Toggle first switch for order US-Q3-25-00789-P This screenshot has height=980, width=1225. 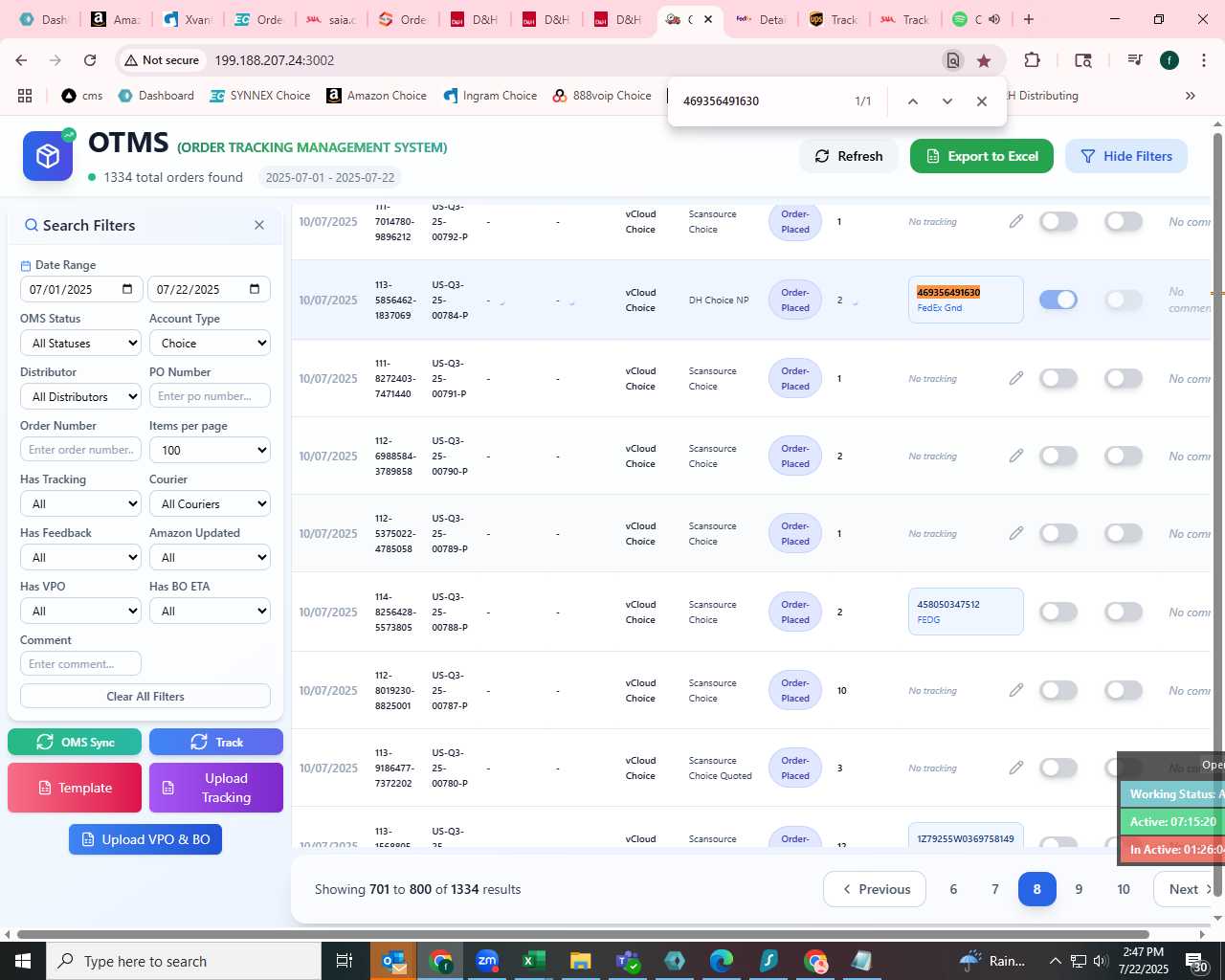coord(1058,533)
